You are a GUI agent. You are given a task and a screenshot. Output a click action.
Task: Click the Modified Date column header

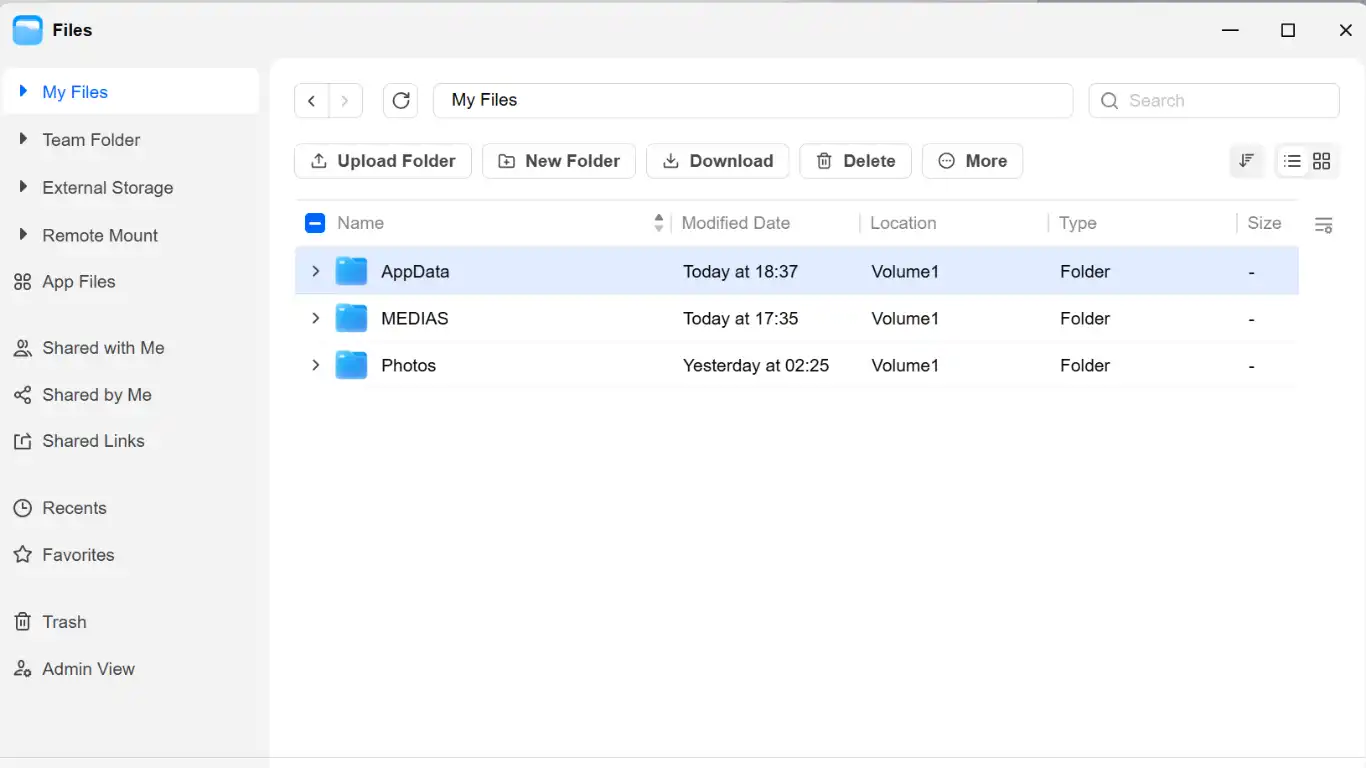click(x=736, y=223)
